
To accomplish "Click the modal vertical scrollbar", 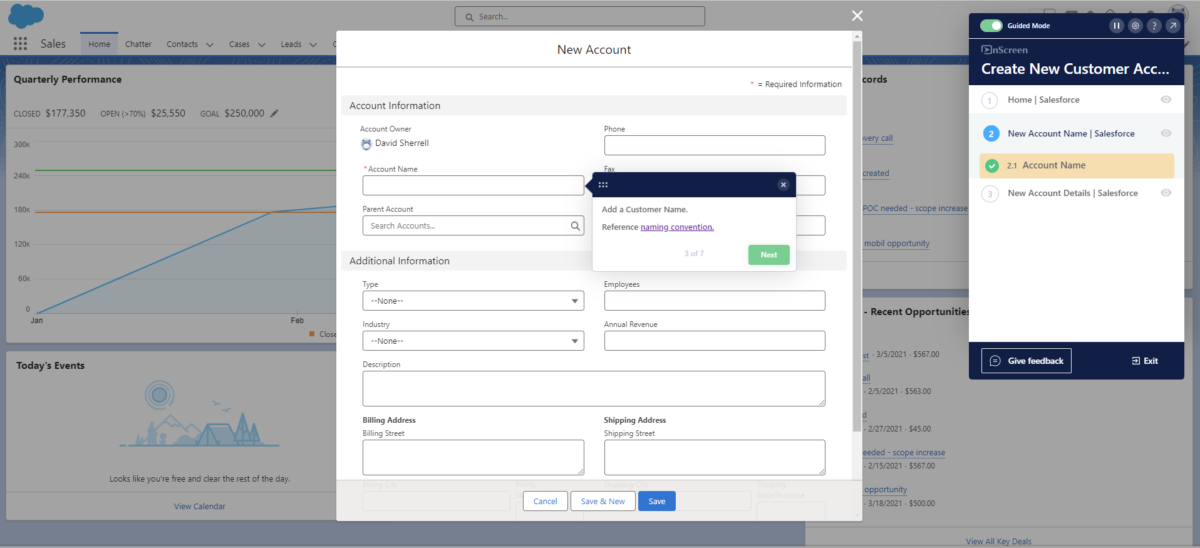I will [x=856, y=235].
